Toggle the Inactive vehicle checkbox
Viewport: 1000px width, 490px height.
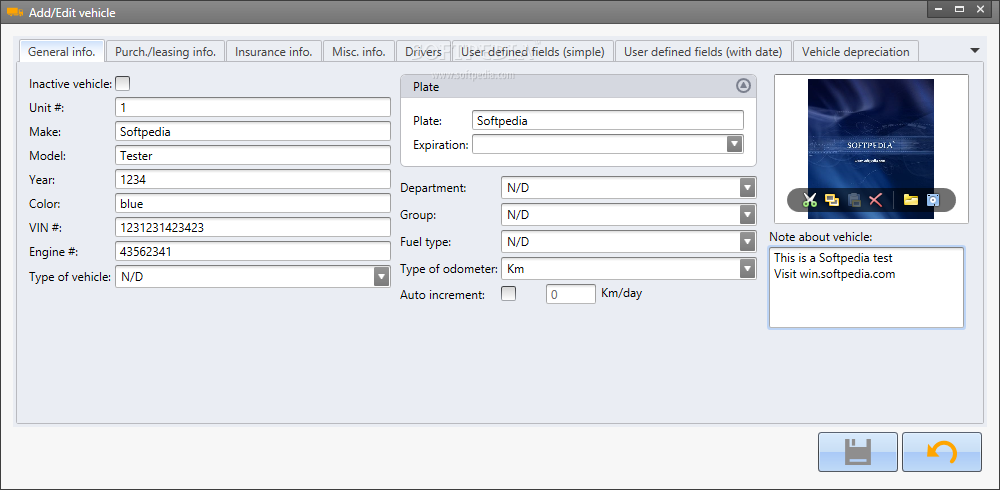click(122, 83)
